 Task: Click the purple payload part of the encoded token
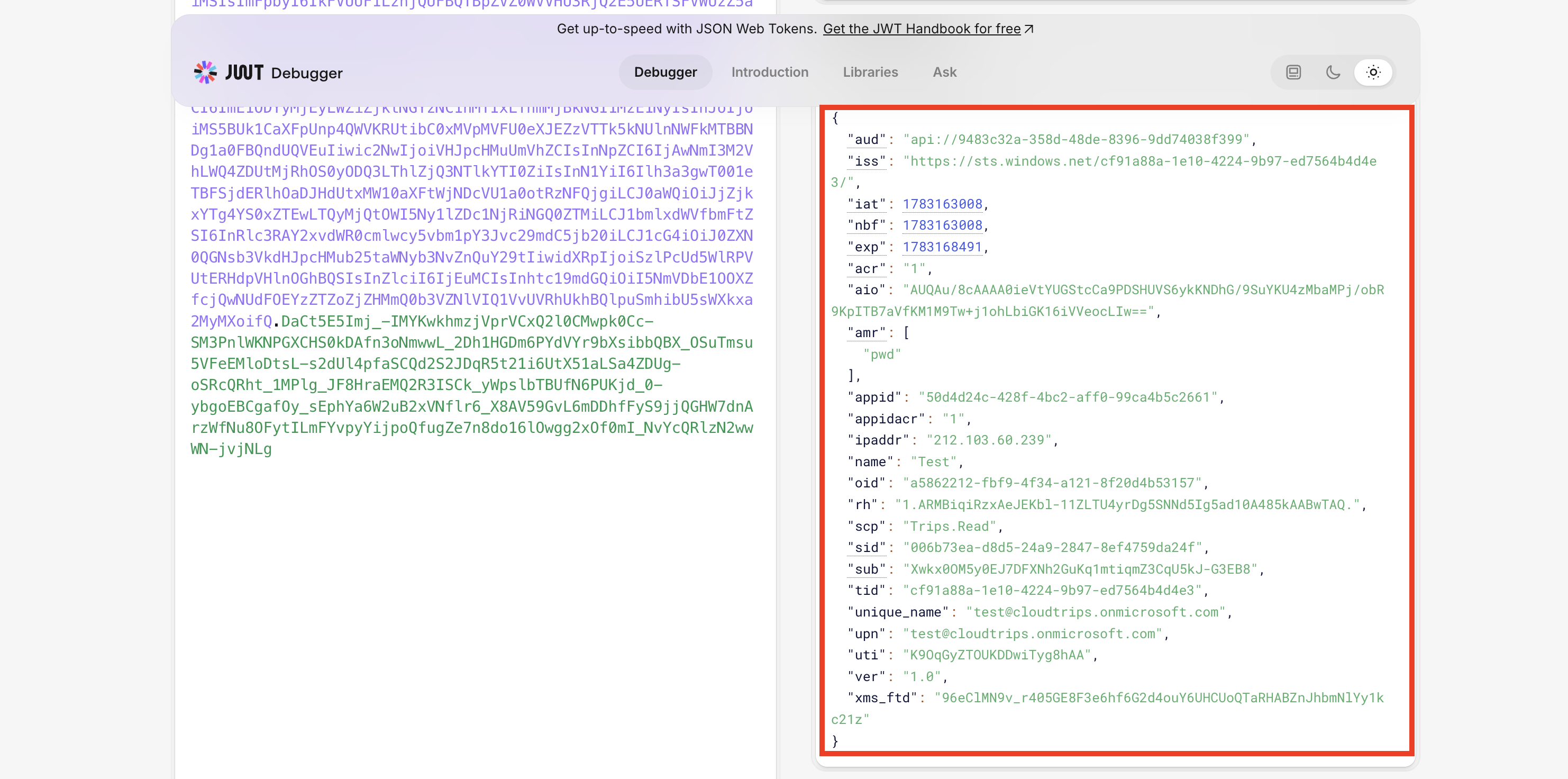[472, 214]
